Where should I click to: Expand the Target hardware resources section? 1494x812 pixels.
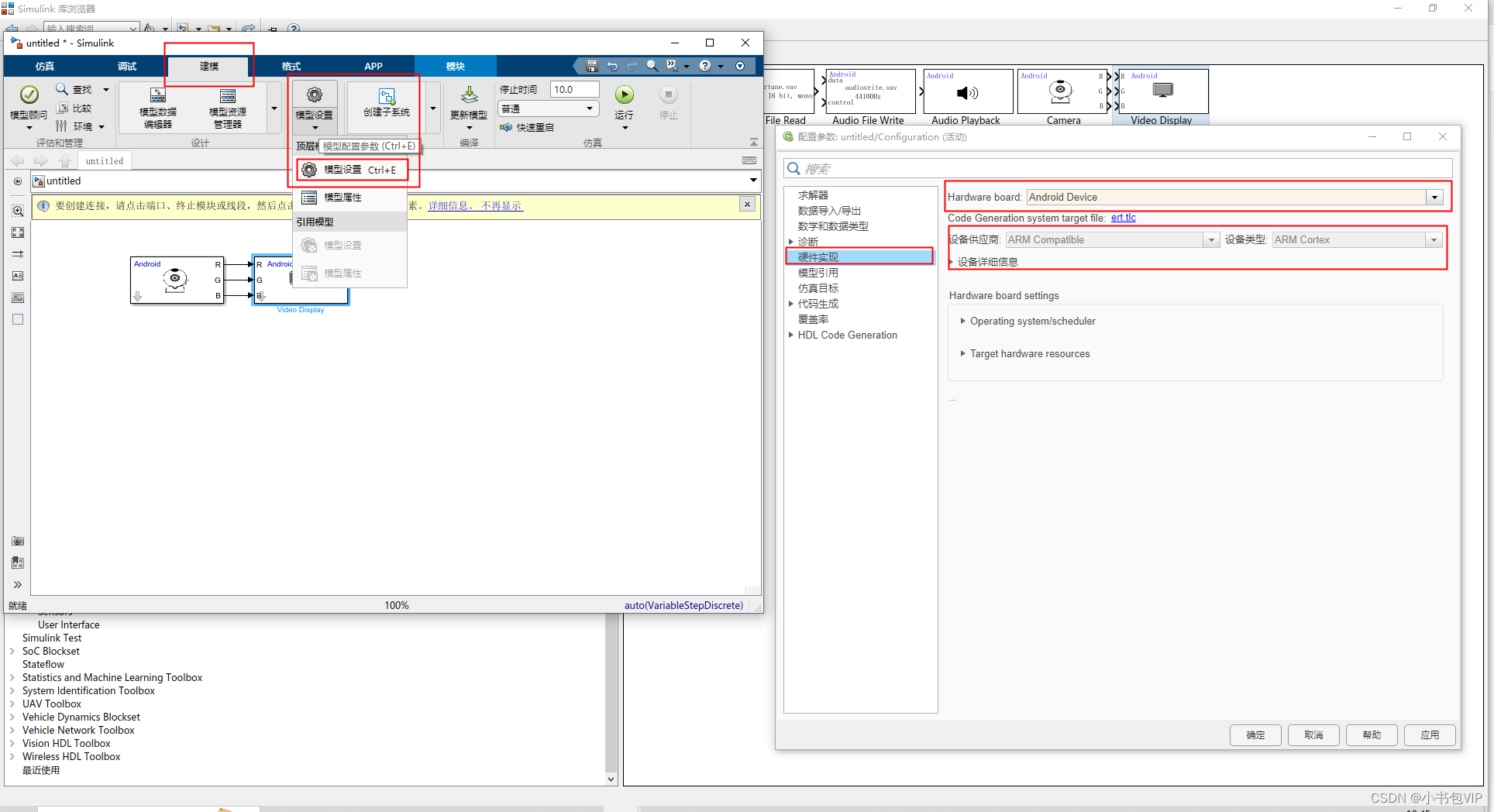1030,353
